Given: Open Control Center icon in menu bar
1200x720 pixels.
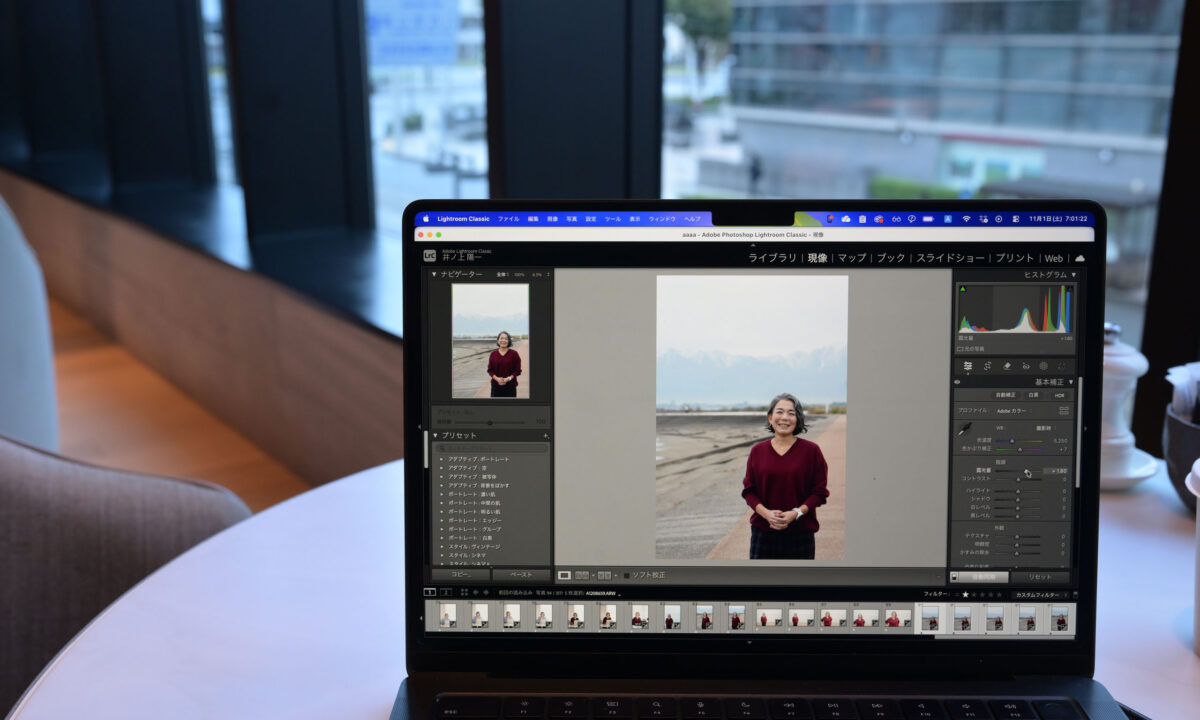Looking at the screenshot, I should [x=1016, y=219].
